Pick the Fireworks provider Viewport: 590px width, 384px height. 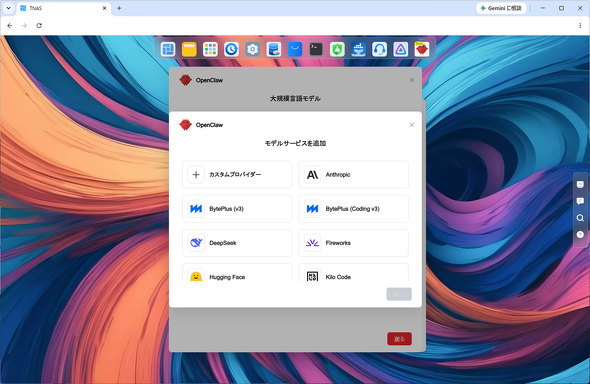(353, 243)
